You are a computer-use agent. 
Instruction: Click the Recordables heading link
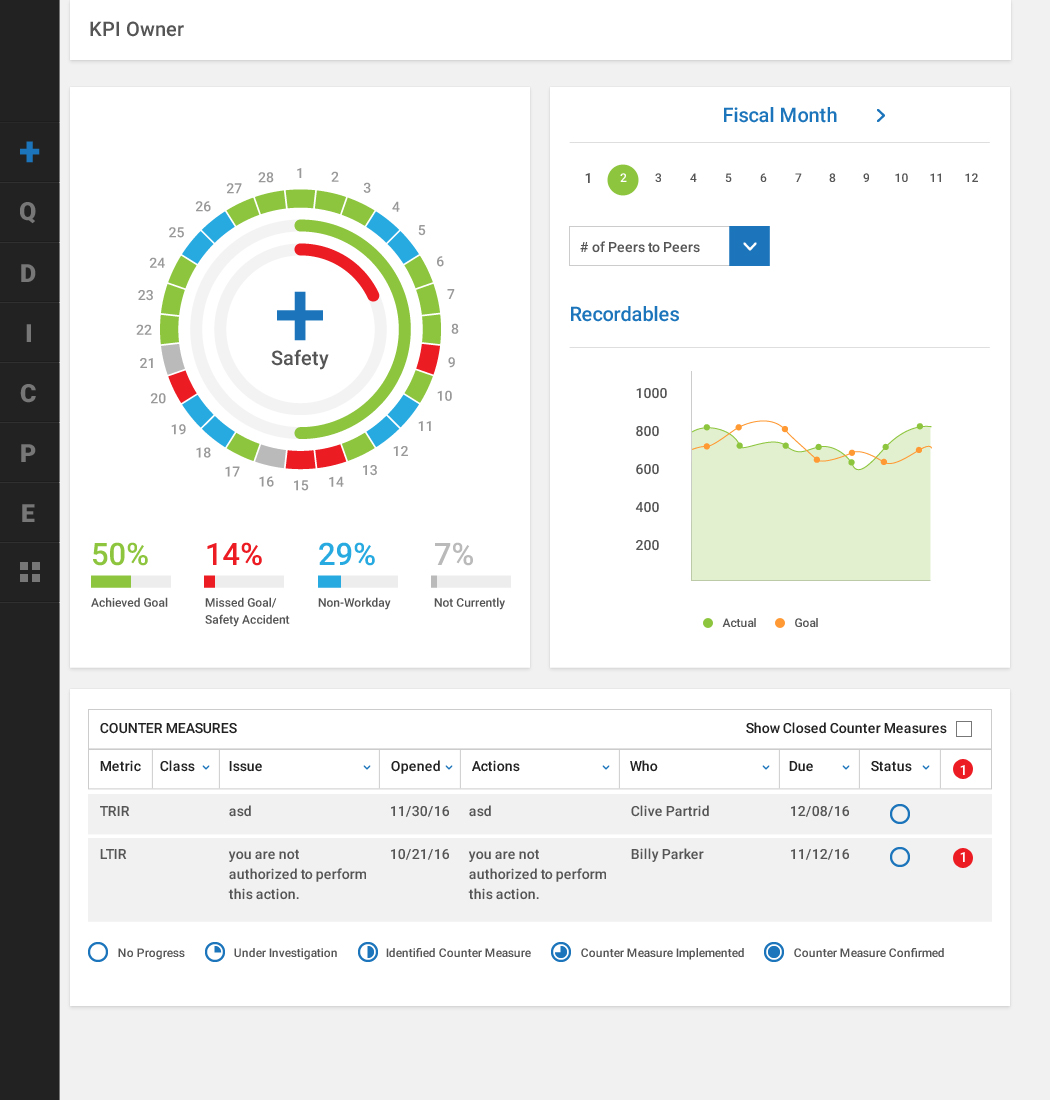624,314
